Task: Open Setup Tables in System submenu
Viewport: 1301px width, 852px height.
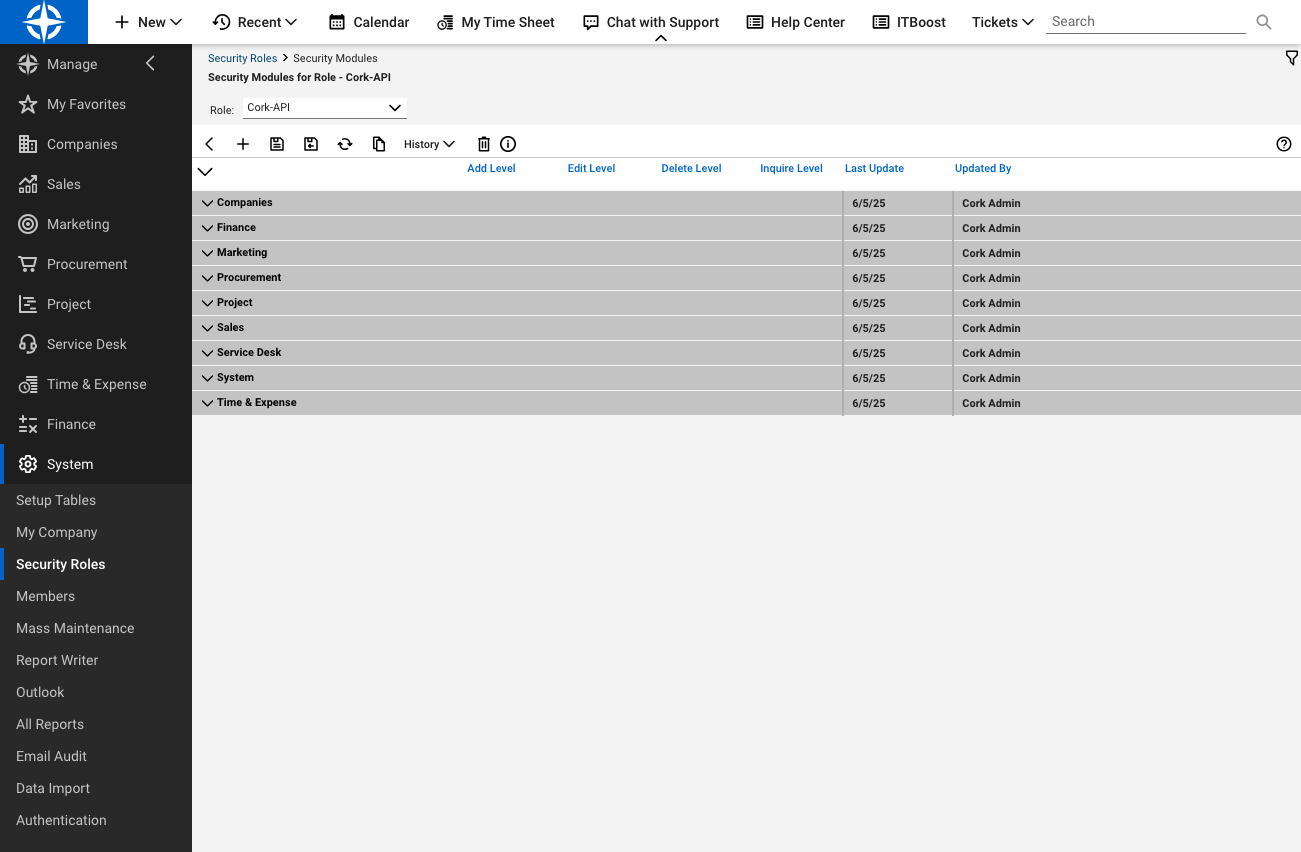Action: [x=56, y=500]
